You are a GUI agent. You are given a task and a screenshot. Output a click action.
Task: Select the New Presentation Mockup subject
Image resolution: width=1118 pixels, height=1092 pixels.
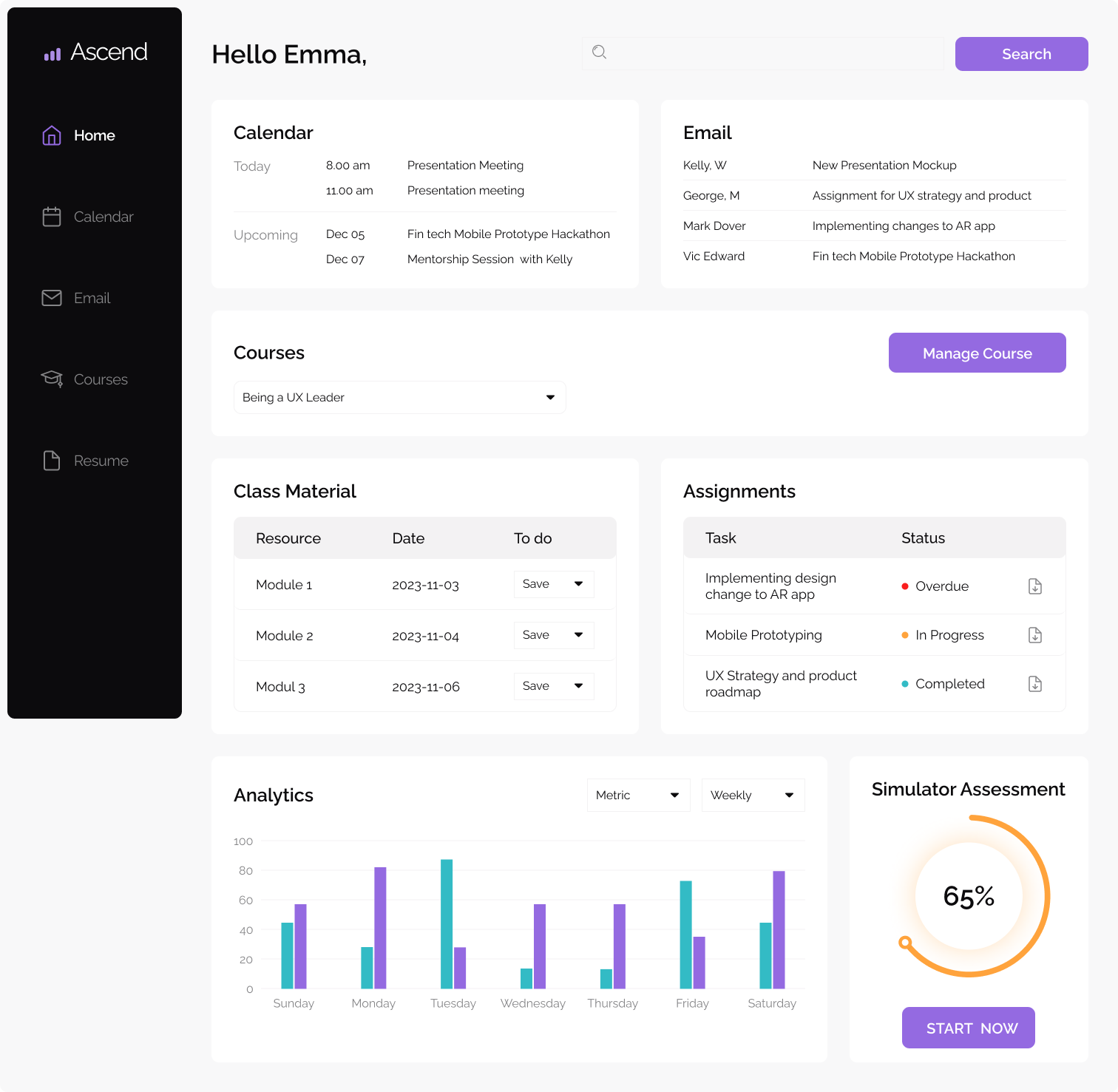(884, 165)
